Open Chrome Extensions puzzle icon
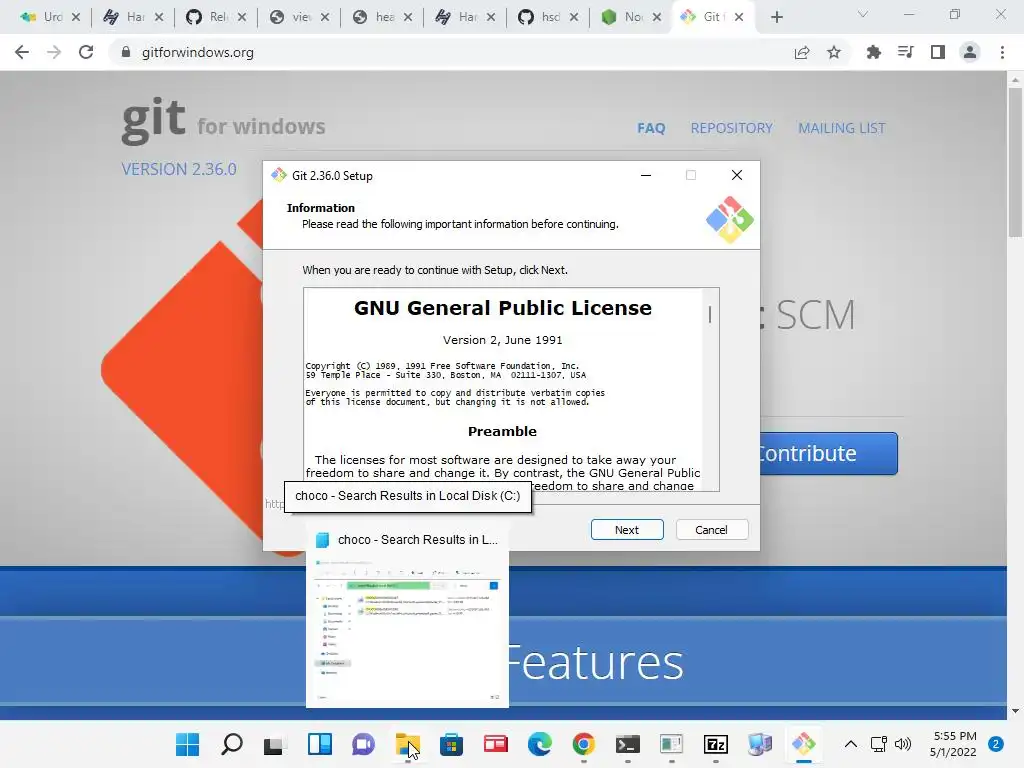 coord(873,52)
